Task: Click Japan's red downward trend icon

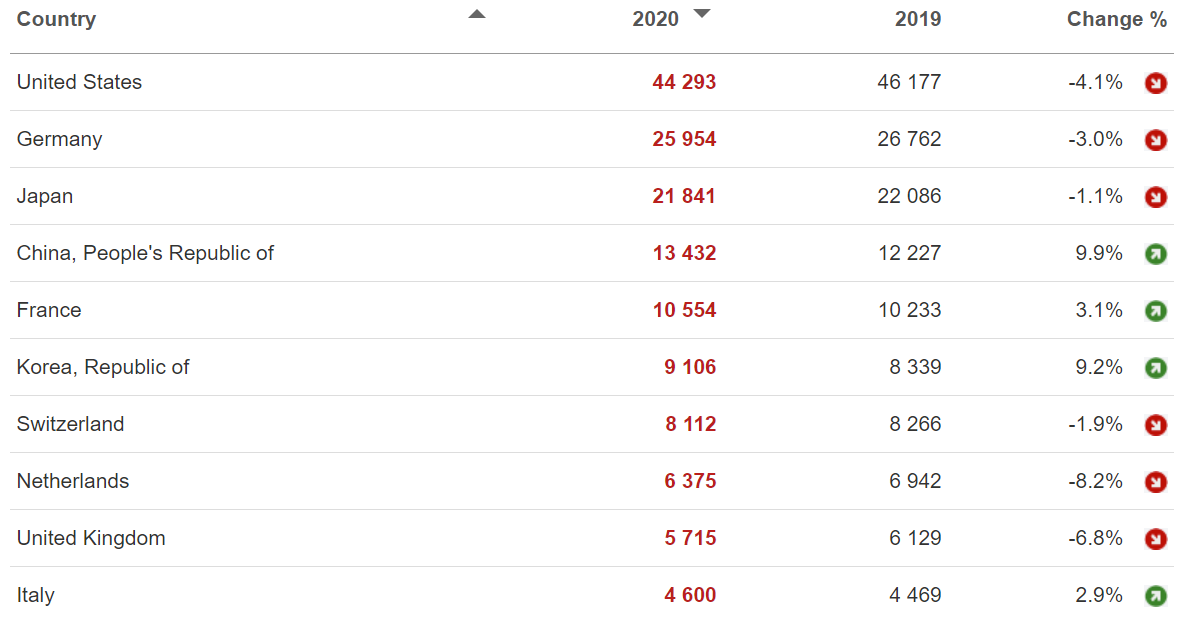Action: (x=1155, y=197)
